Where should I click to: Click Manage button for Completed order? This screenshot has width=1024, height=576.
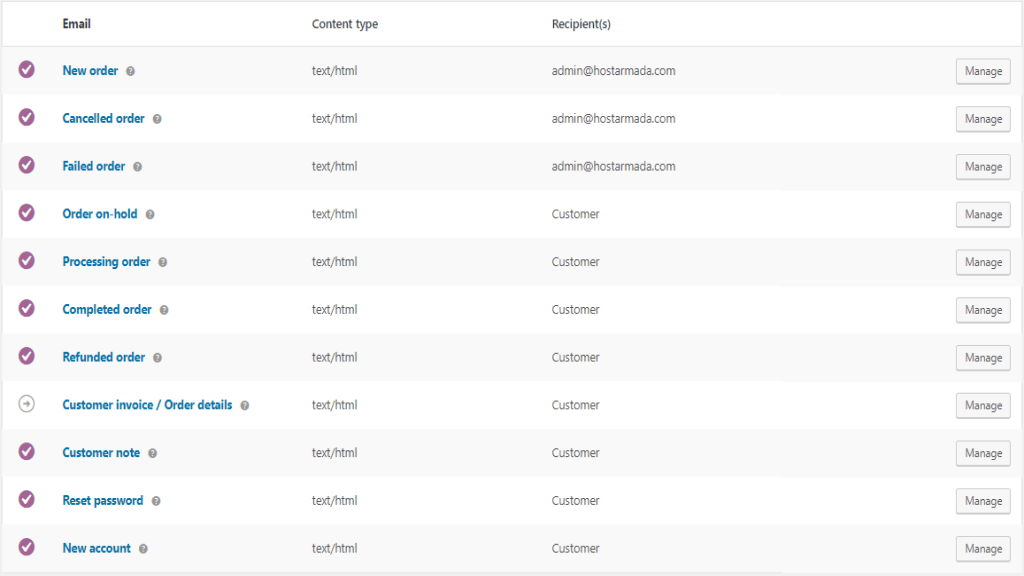983,310
